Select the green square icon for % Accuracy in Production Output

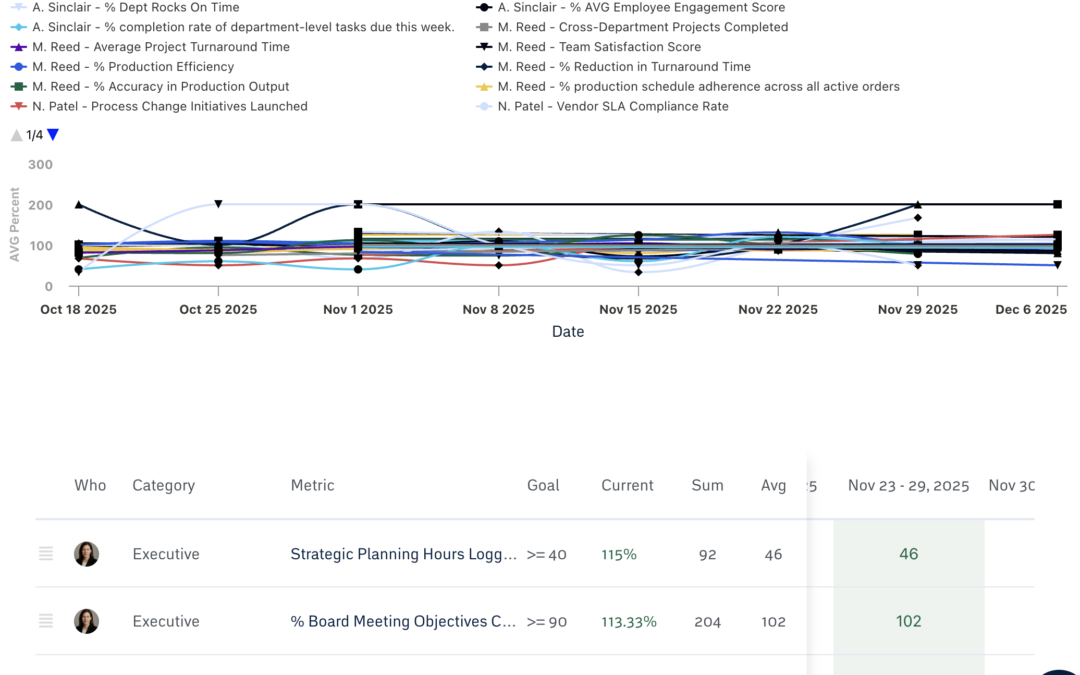point(17,86)
